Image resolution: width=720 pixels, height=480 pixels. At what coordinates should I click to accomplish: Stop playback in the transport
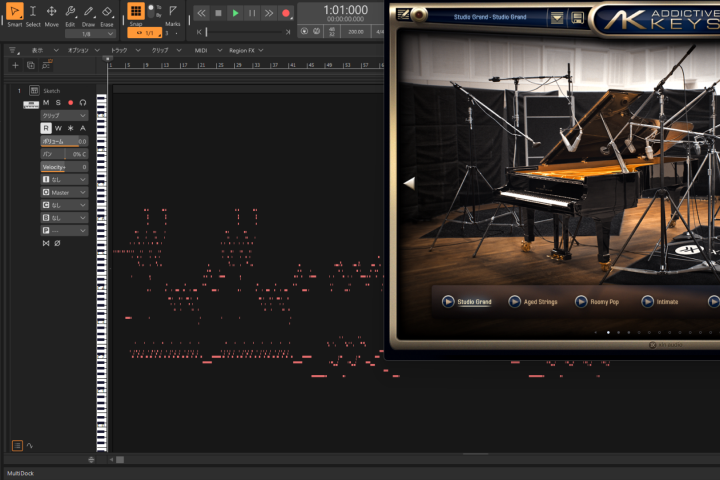pyautogui.click(x=219, y=13)
